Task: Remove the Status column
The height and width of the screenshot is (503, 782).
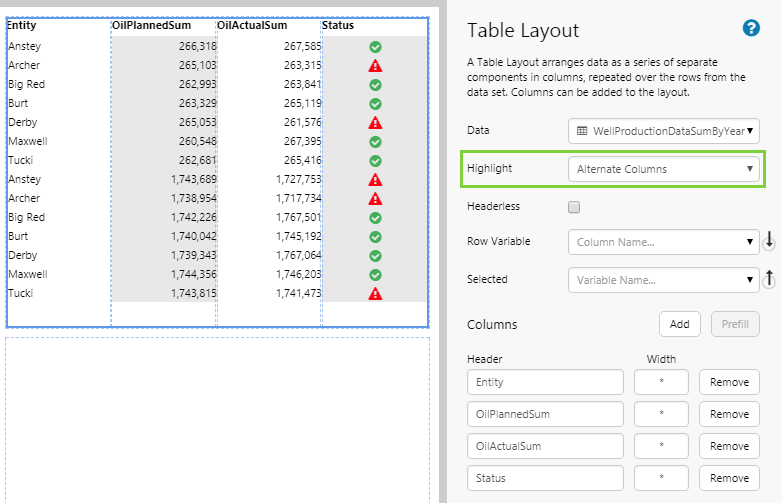Action: (729, 478)
